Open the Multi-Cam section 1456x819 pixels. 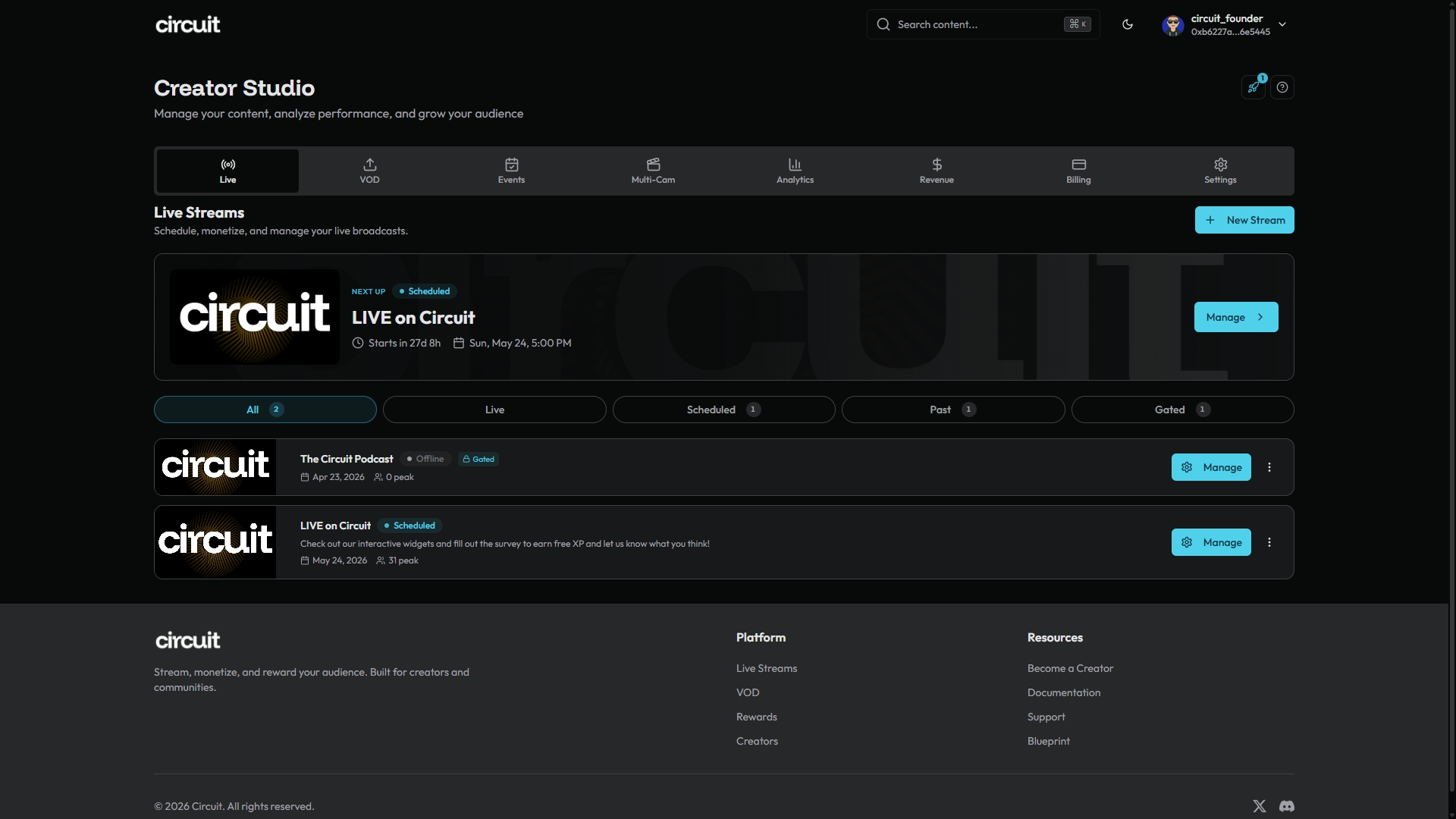tap(653, 171)
